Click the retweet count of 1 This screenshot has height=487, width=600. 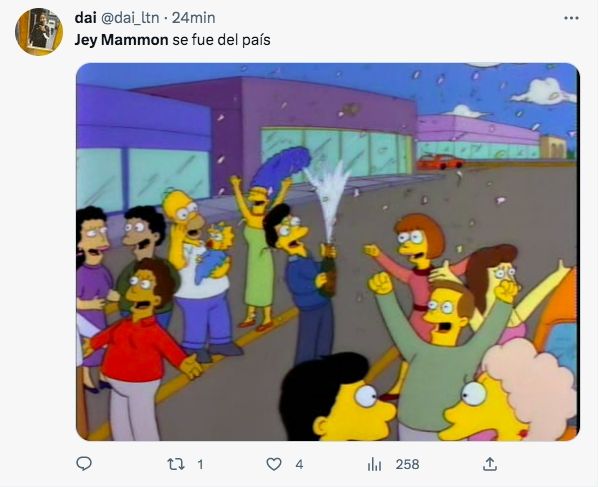coord(200,464)
